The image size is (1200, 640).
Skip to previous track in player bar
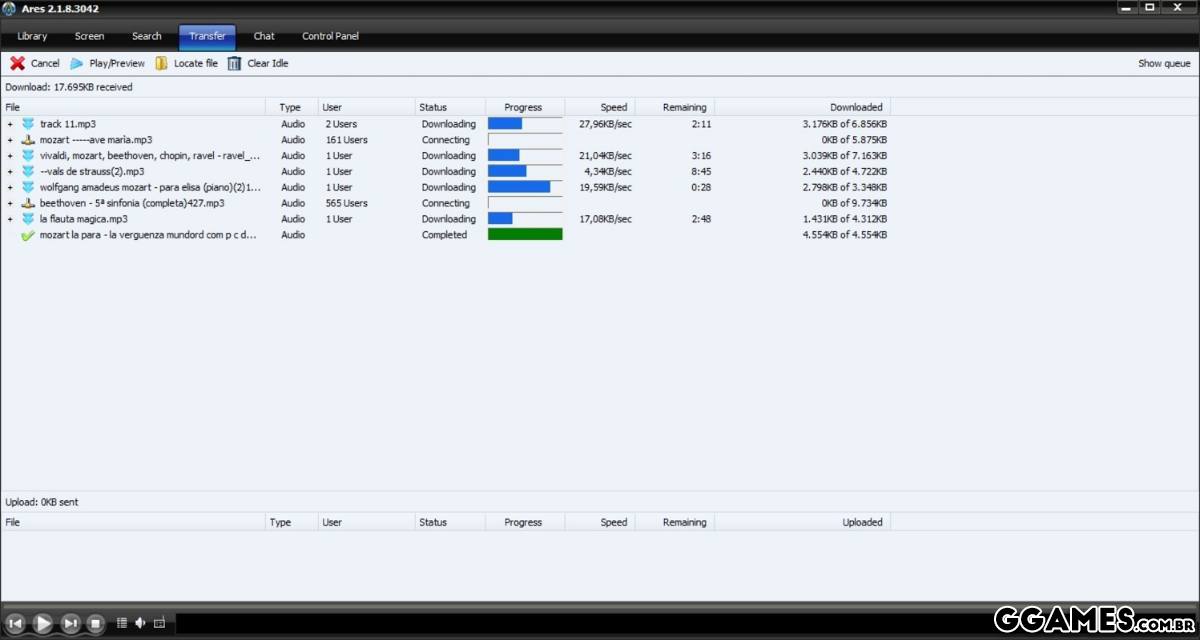point(15,623)
